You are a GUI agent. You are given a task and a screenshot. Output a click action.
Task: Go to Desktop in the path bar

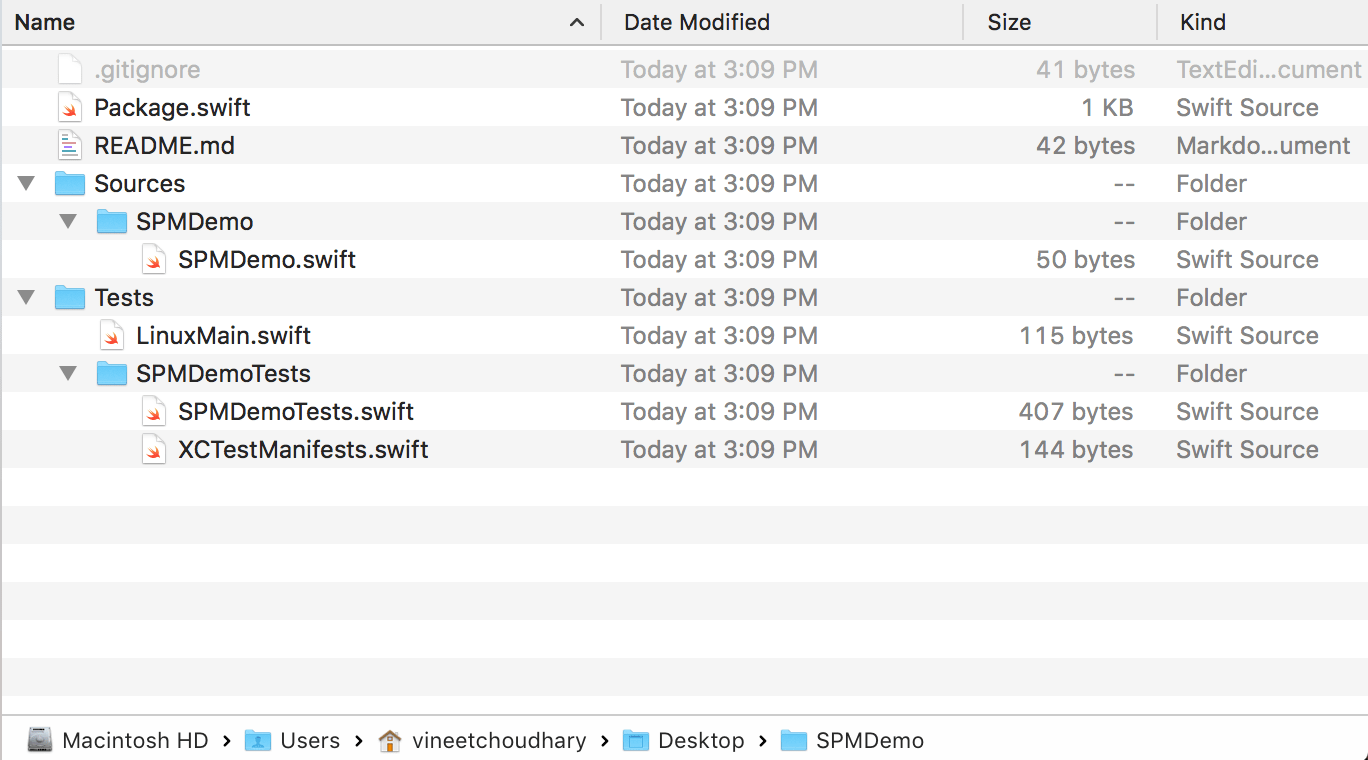[x=700, y=741]
